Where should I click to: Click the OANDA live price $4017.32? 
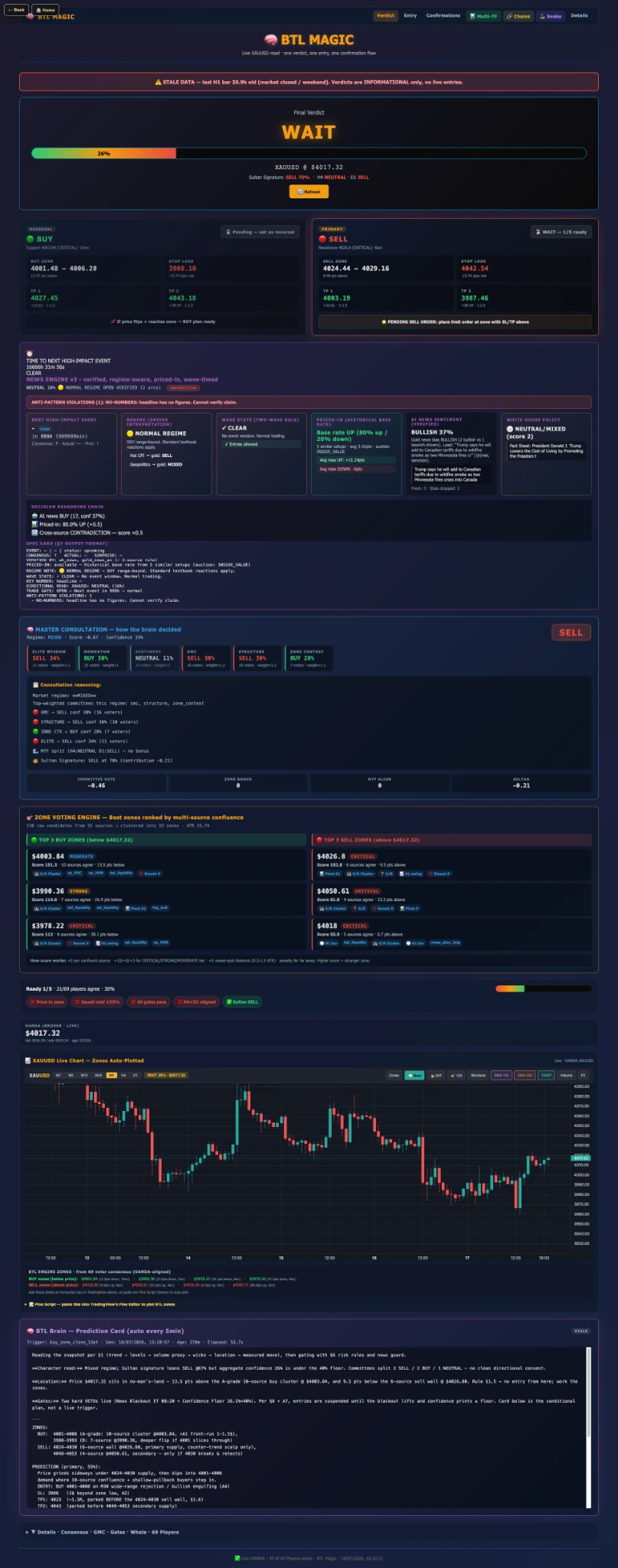(x=43, y=1034)
